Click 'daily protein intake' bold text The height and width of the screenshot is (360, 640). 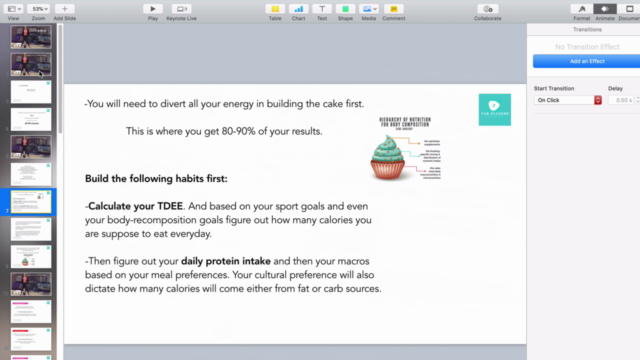pyautogui.click(x=226, y=261)
